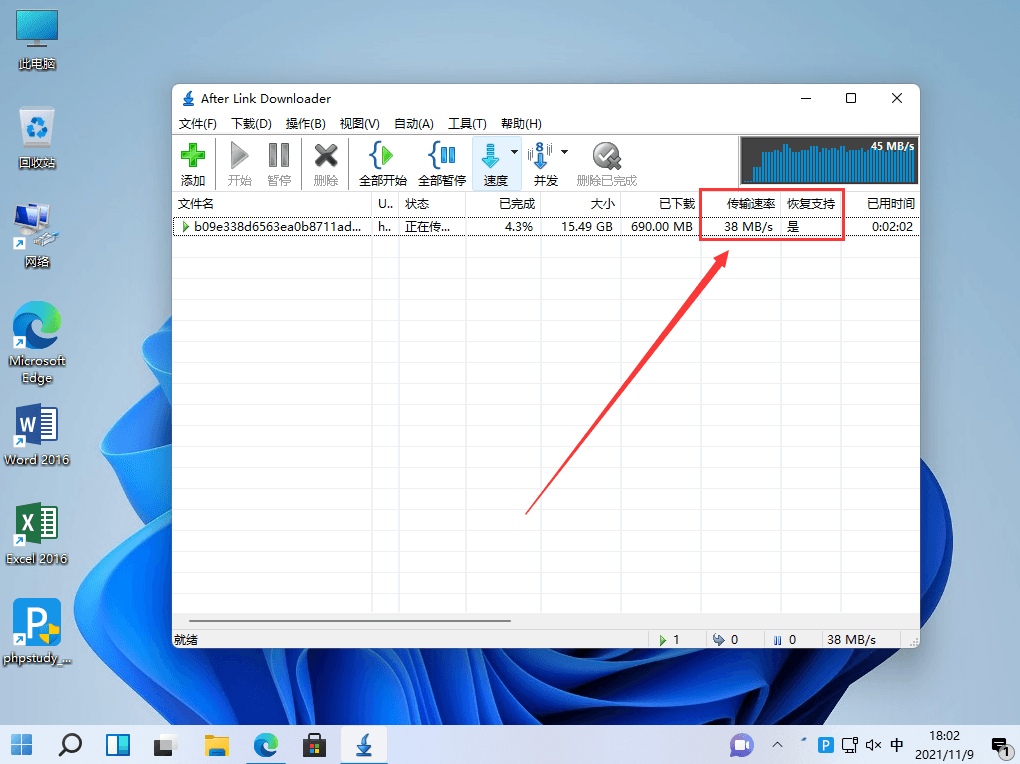
Task: Sort by the 已用时间 column header
Action: 880,204
